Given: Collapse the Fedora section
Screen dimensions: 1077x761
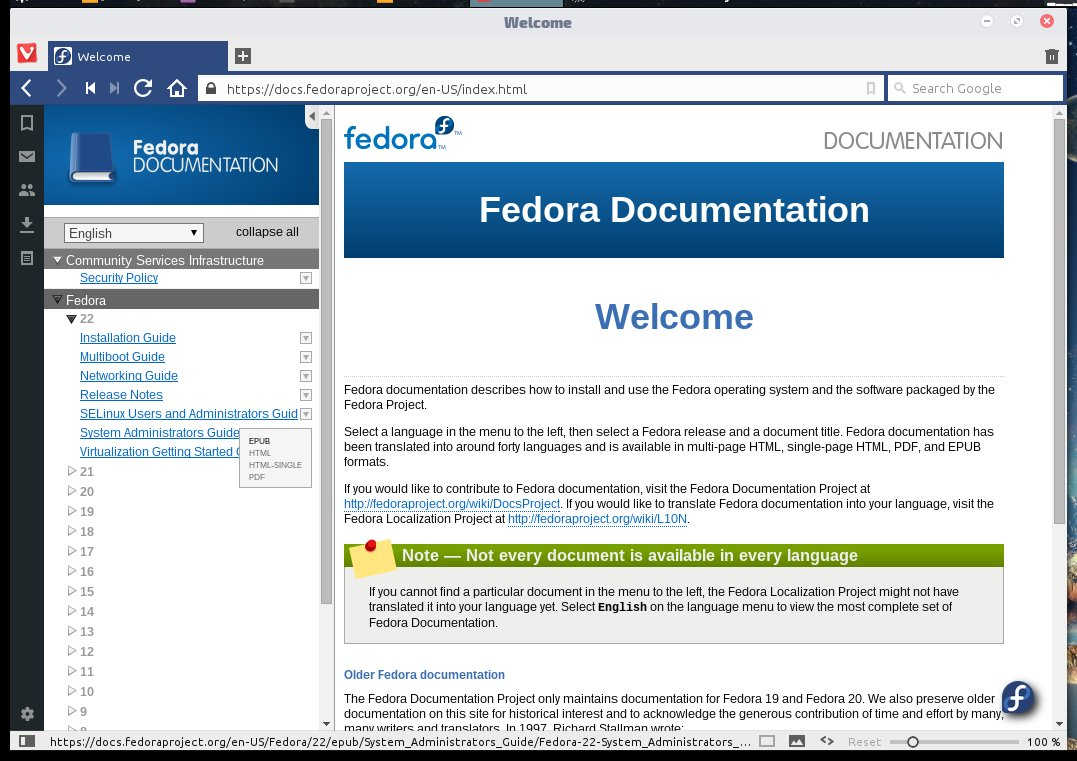Looking at the screenshot, I should pyautogui.click(x=58, y=299).
